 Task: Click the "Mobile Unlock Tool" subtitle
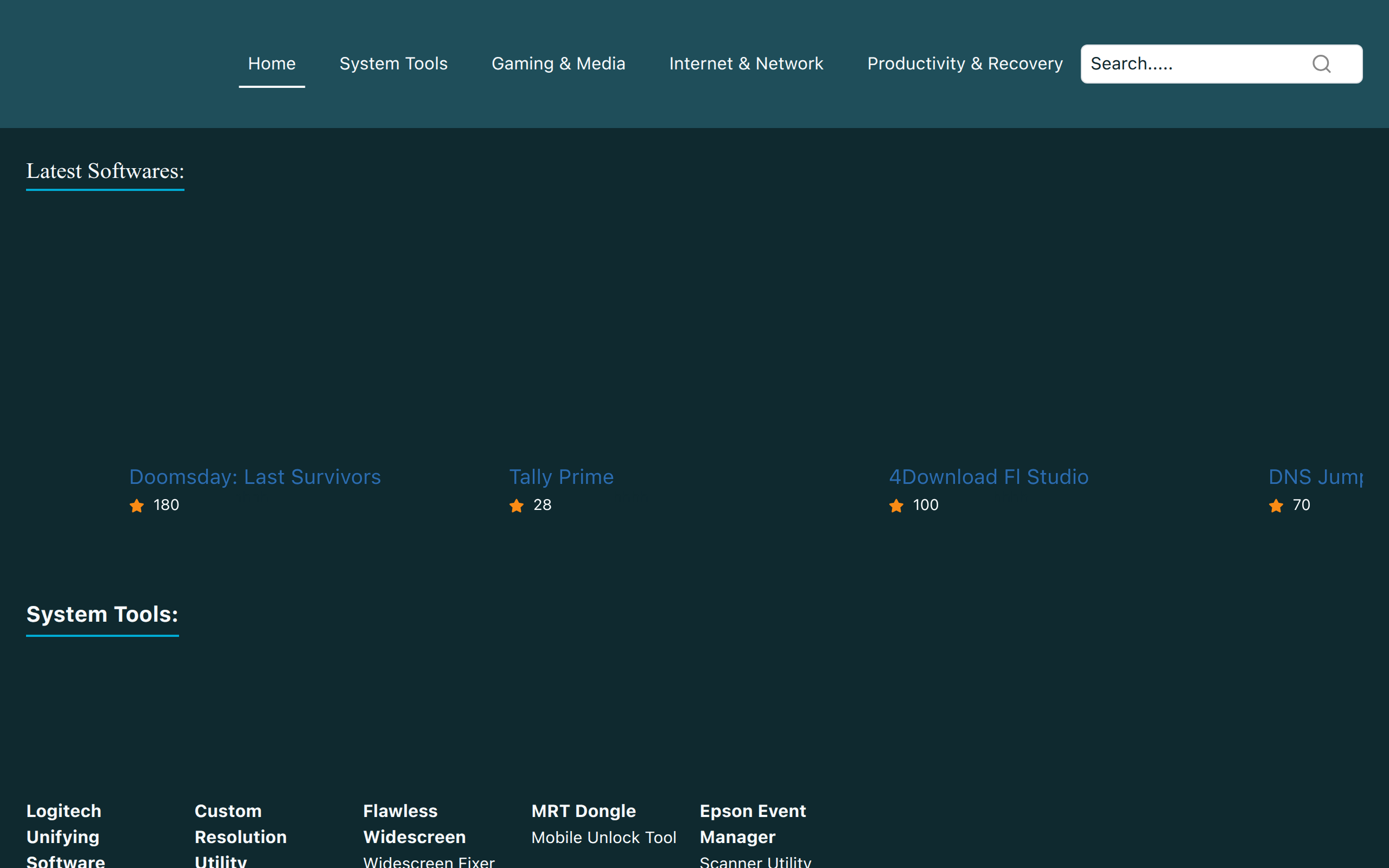(604, 838)
